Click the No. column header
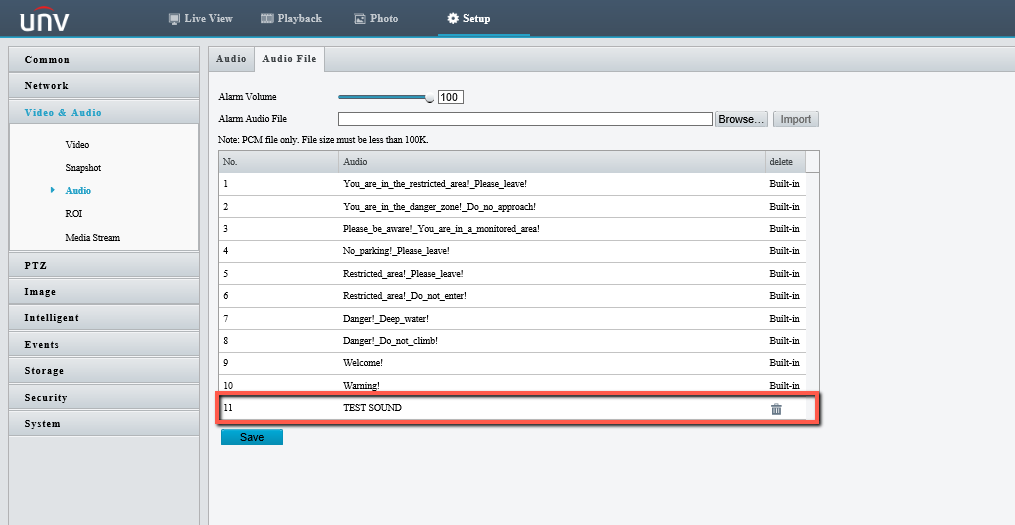 click(x=278, y=162)
